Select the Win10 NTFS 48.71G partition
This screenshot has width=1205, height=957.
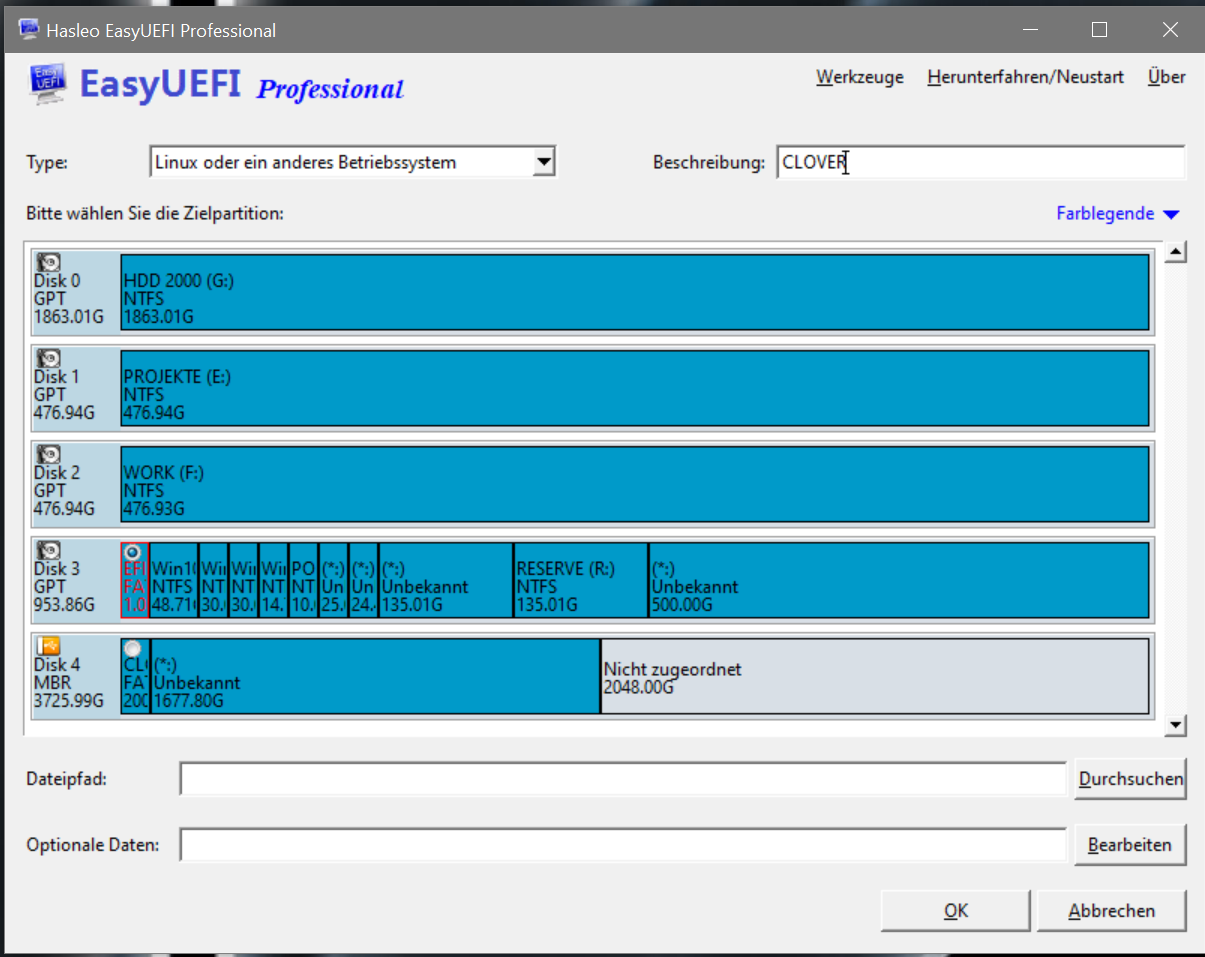point(174,580)
